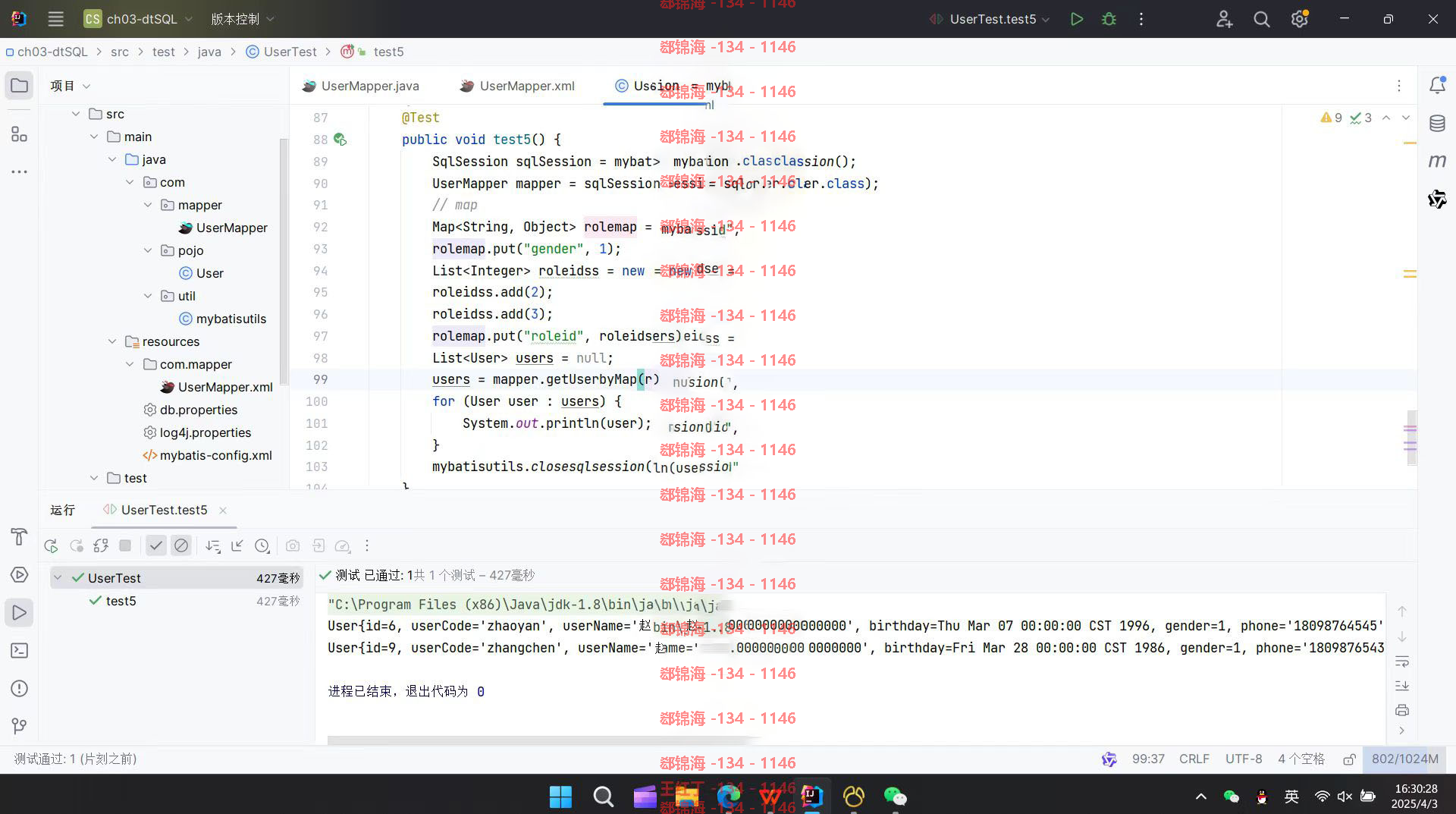The image size is (1456, 814).
Task: Click scroll to end of console icon
Action: [x=1401, y=686]
